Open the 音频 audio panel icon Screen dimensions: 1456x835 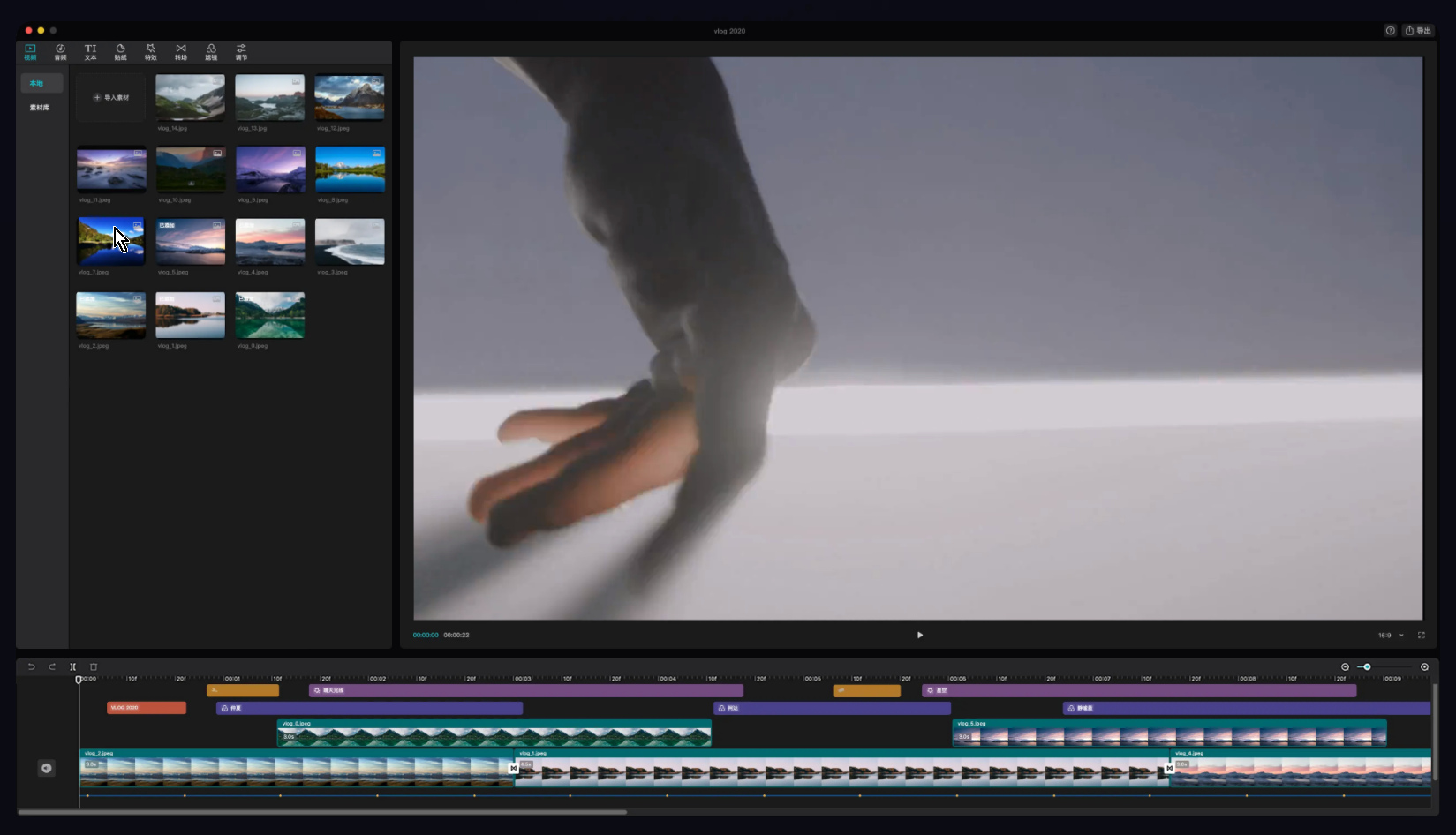(x=60, y=52)
